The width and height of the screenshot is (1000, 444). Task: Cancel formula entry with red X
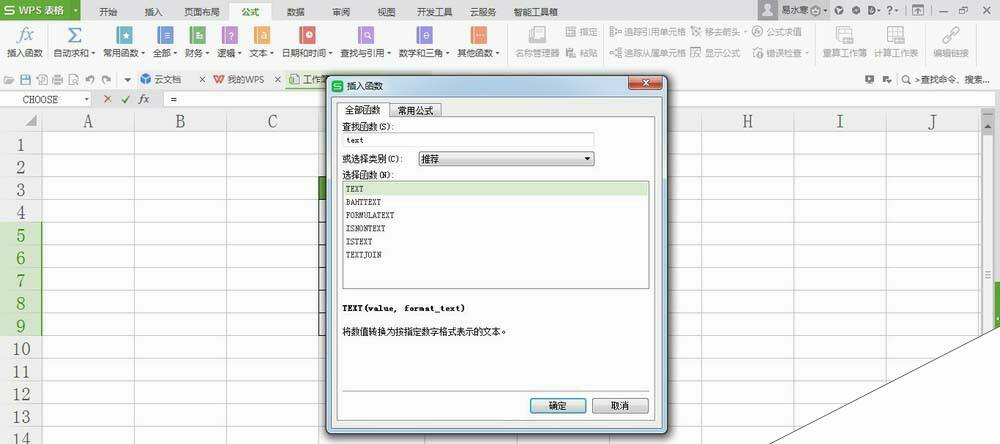107,100
